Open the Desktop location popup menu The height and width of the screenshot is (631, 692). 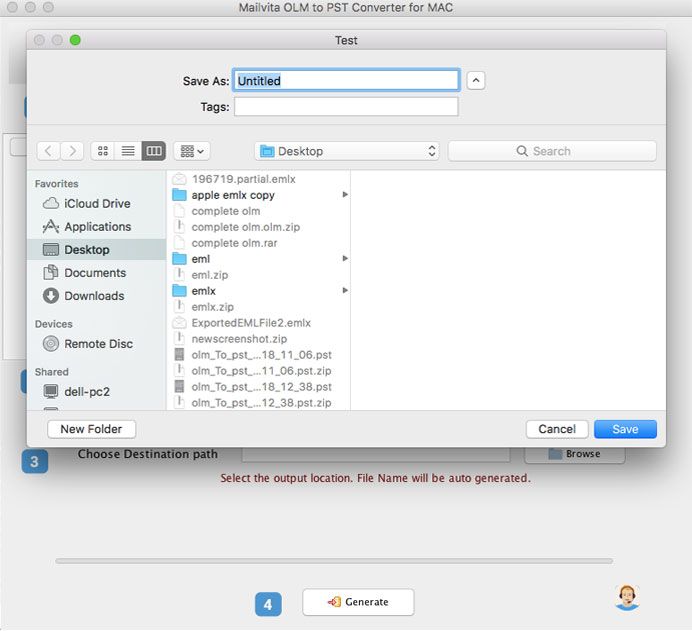coord(347,151)
